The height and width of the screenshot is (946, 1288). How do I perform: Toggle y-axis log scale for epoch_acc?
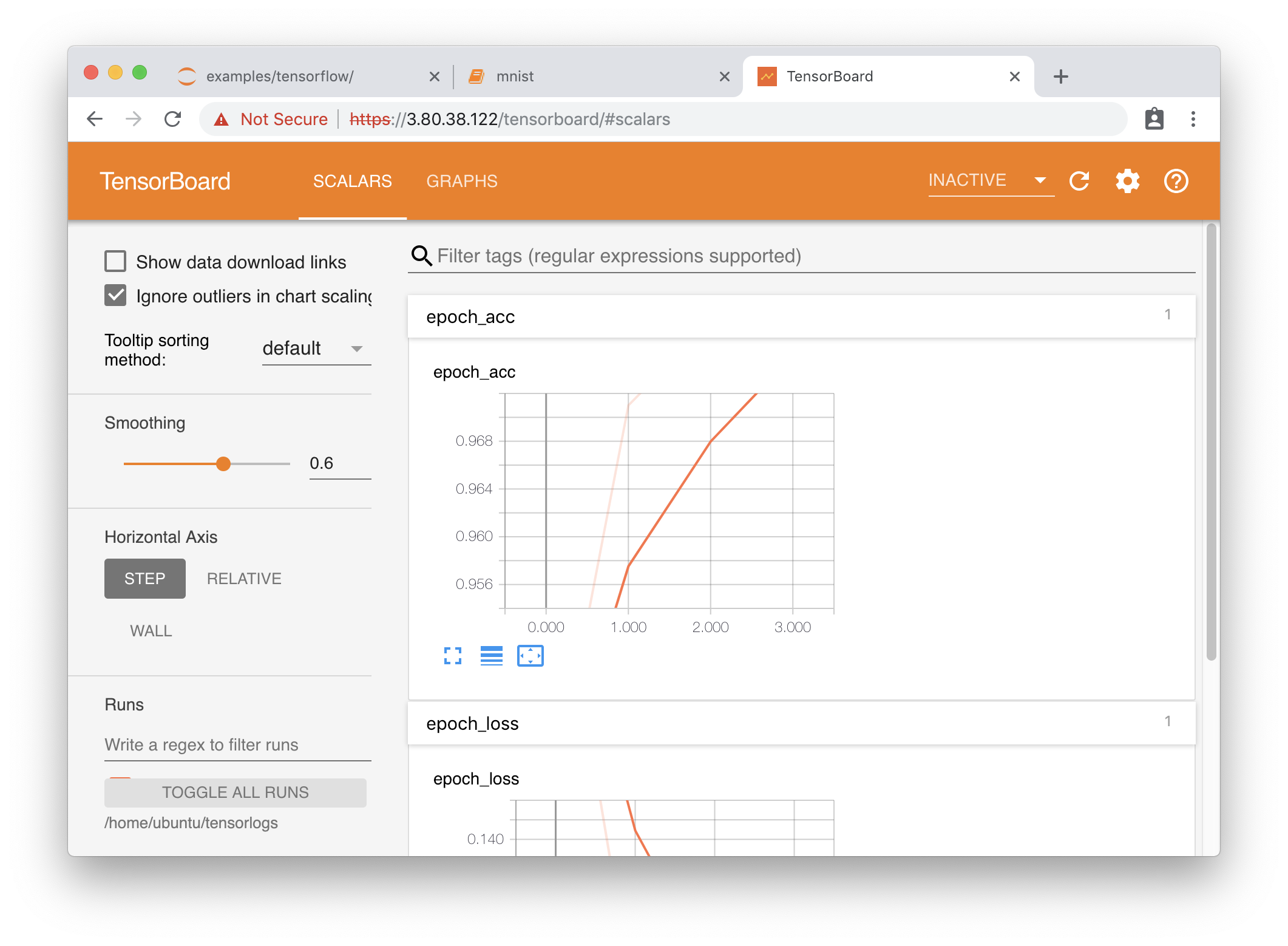pyautogui.click(x=492, y=656)
